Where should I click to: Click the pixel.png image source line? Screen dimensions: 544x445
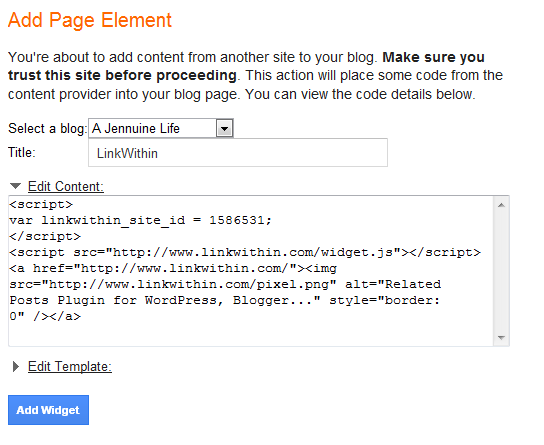(225, 284)
